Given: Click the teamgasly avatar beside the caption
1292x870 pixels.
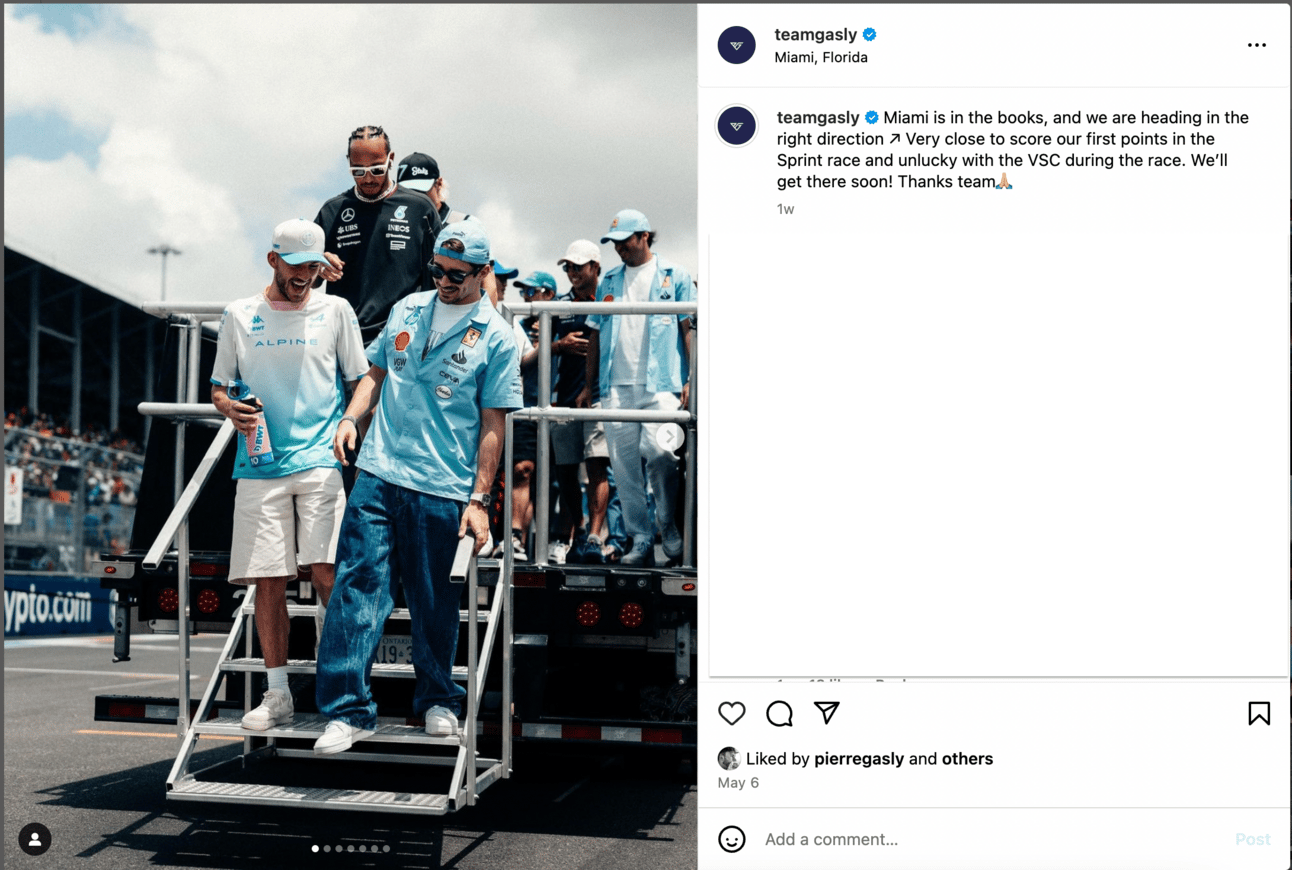Looking at the screenshot, I should [737, 126].
